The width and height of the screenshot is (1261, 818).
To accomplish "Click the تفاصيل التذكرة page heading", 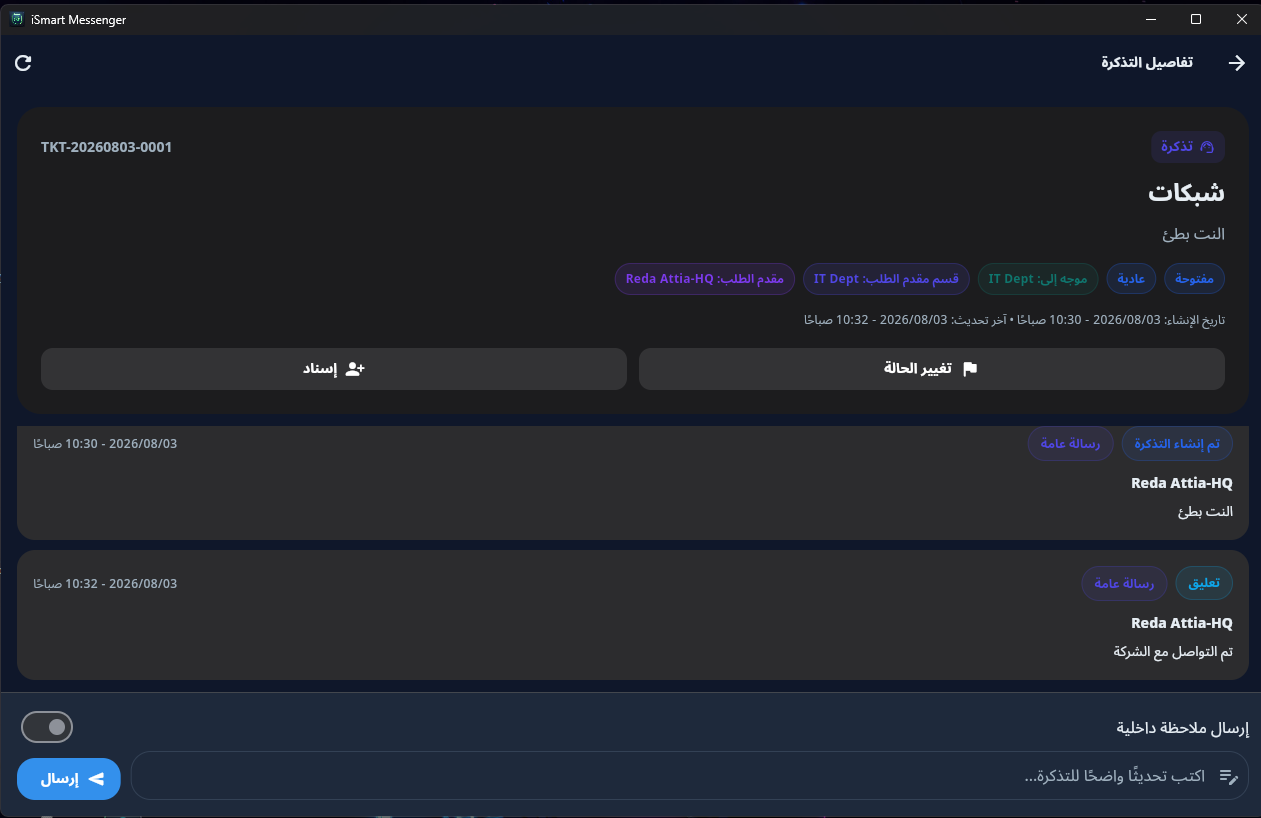I will coord(1146,62).
